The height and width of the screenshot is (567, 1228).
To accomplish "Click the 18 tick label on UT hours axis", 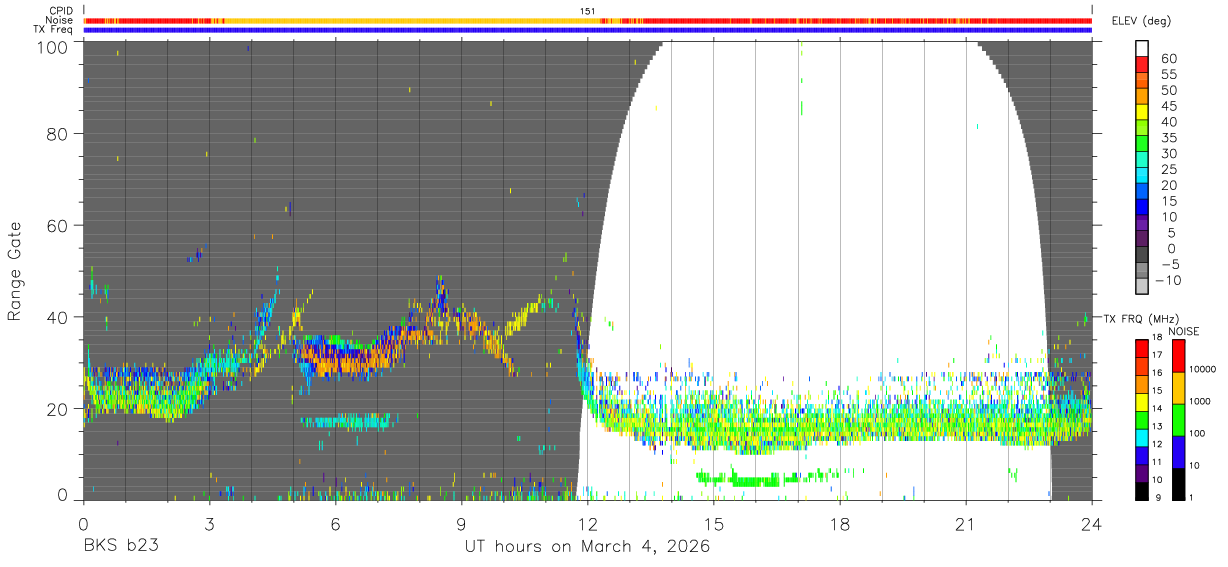I will 840,523.
